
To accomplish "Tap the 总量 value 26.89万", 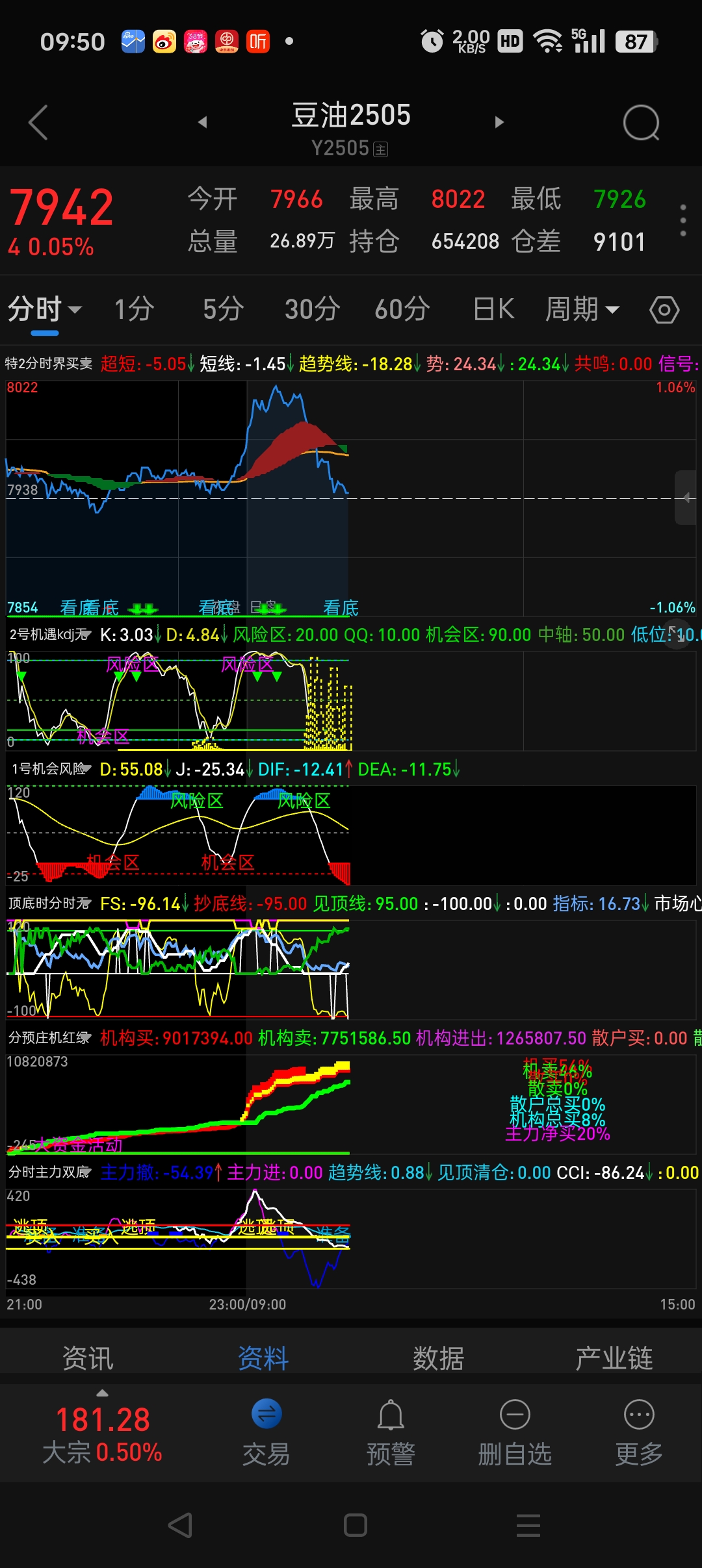I will (x=302, y=241).
